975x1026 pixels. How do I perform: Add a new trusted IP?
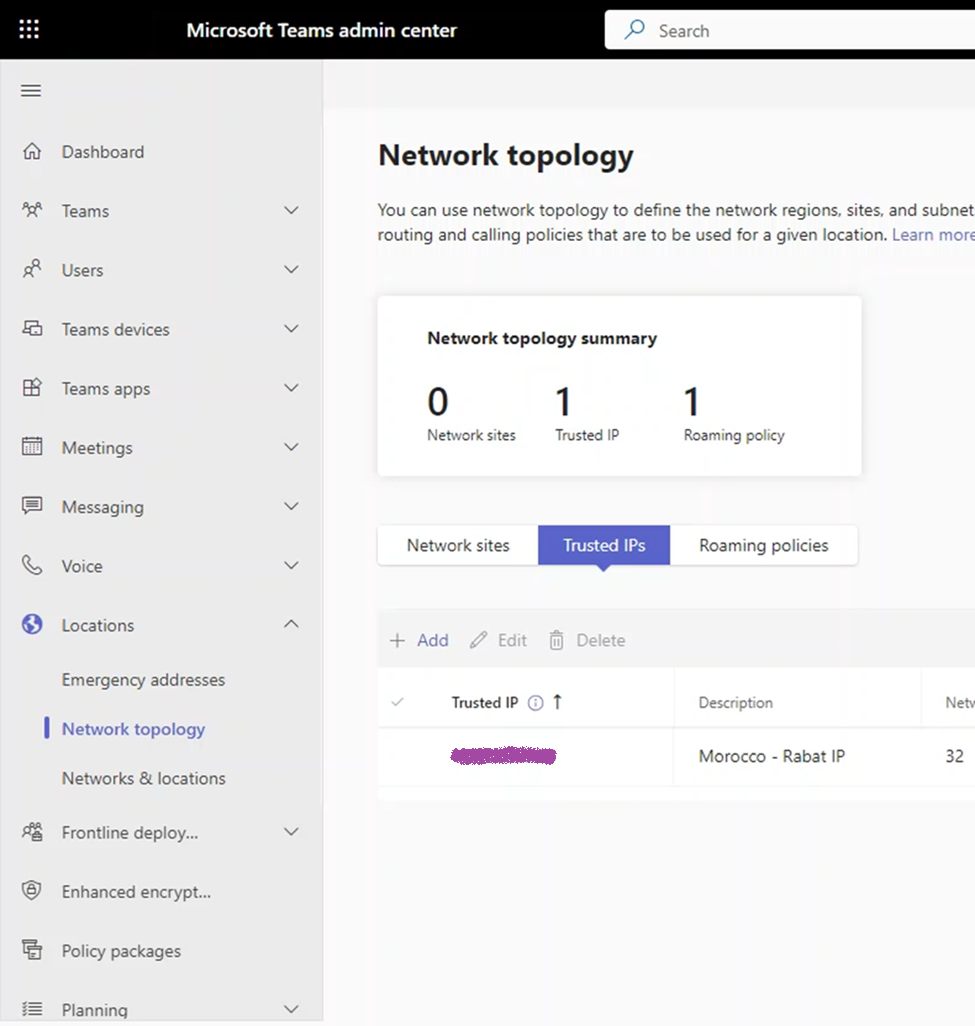(x=419, y=640)
